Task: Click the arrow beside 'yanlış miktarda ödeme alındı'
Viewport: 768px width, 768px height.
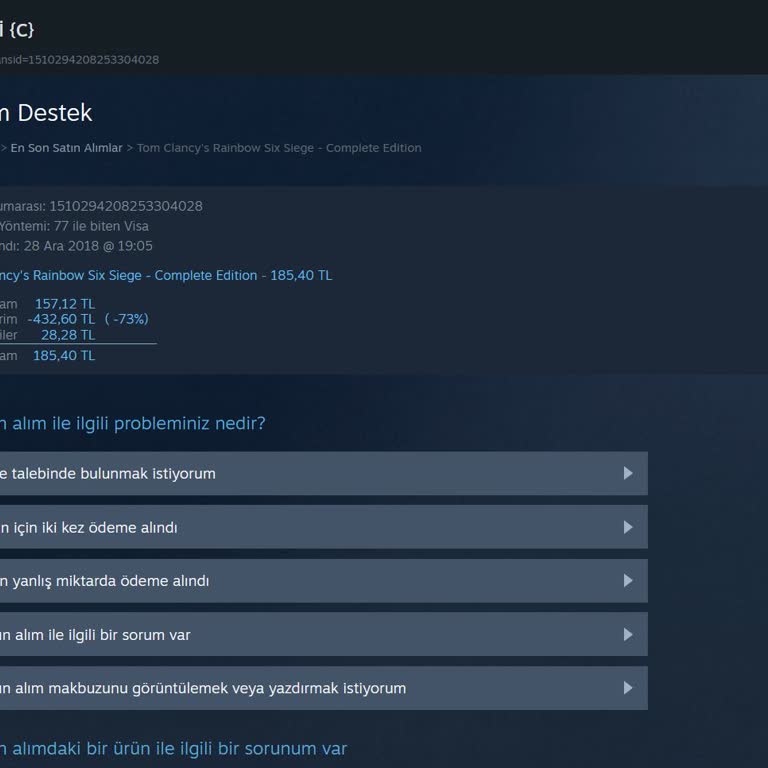Action: tap(628, 581)
